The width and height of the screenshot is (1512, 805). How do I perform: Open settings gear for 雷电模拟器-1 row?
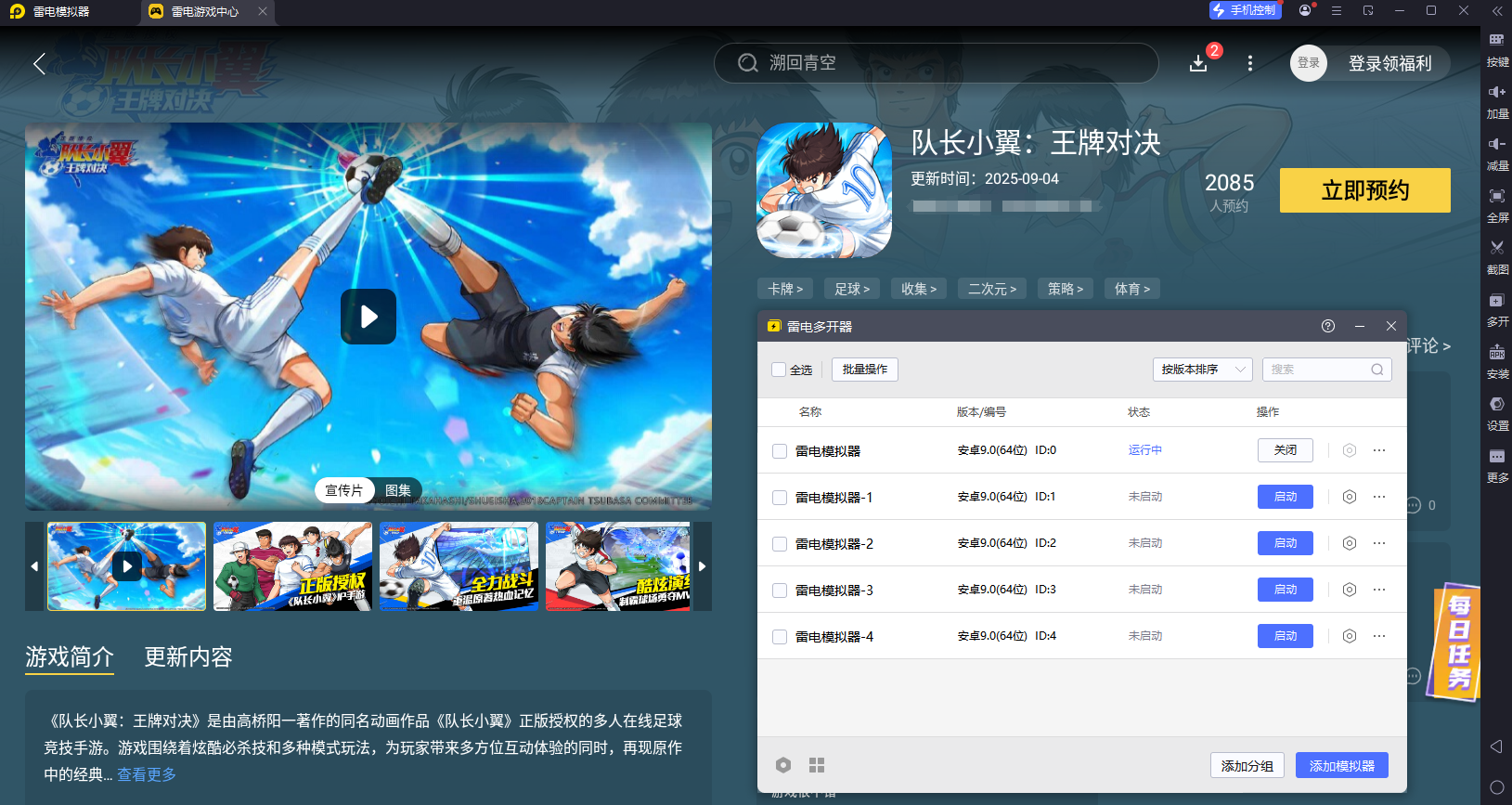[1350, 497]
